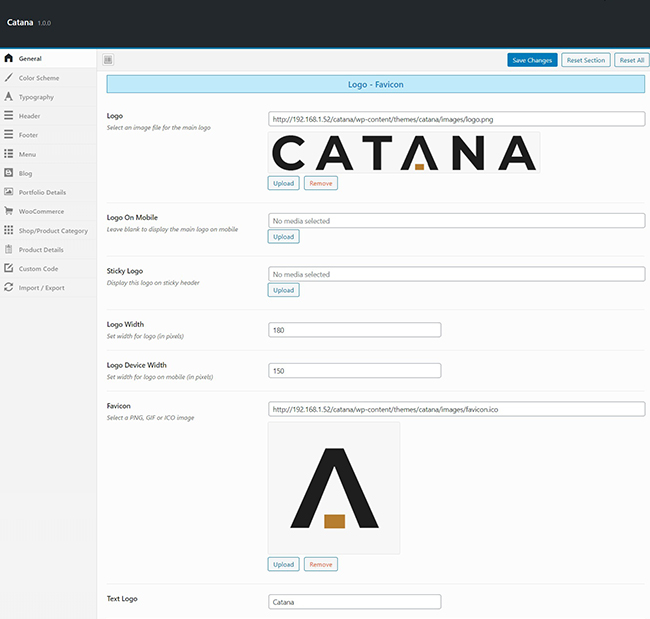Open Custom Code section
Viewport: 650px width, 619px height.
[48, 269]
